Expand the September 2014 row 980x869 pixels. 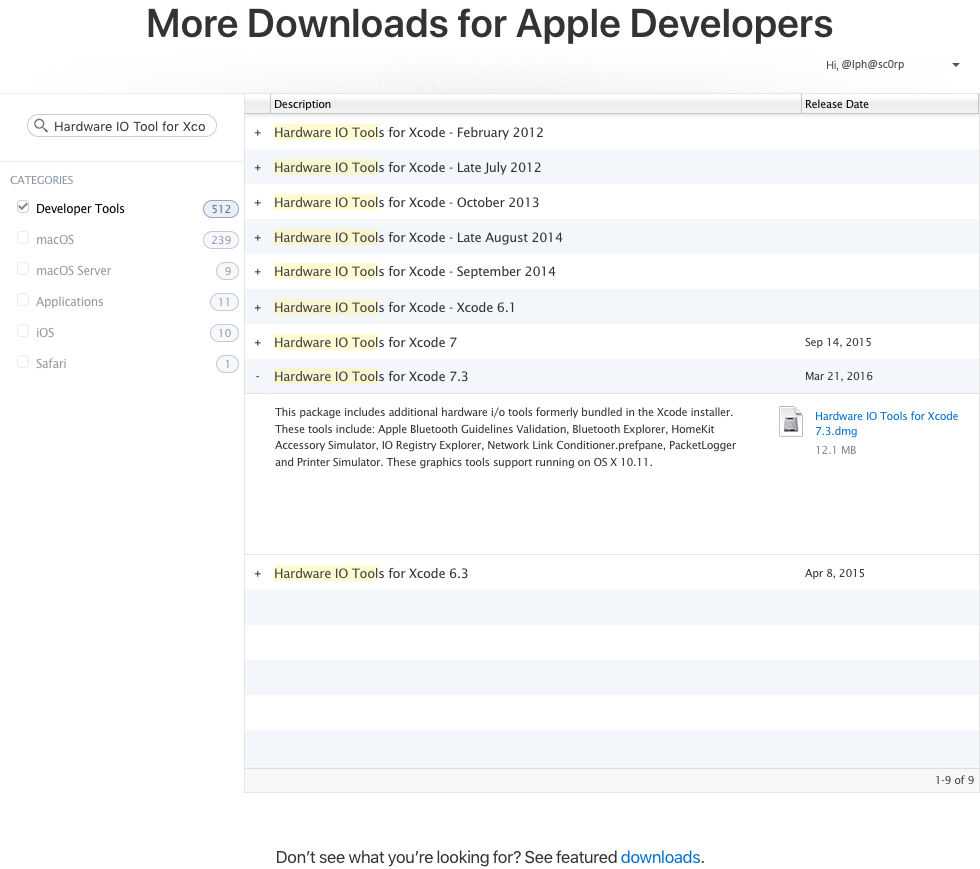click(x=258, y=272)
